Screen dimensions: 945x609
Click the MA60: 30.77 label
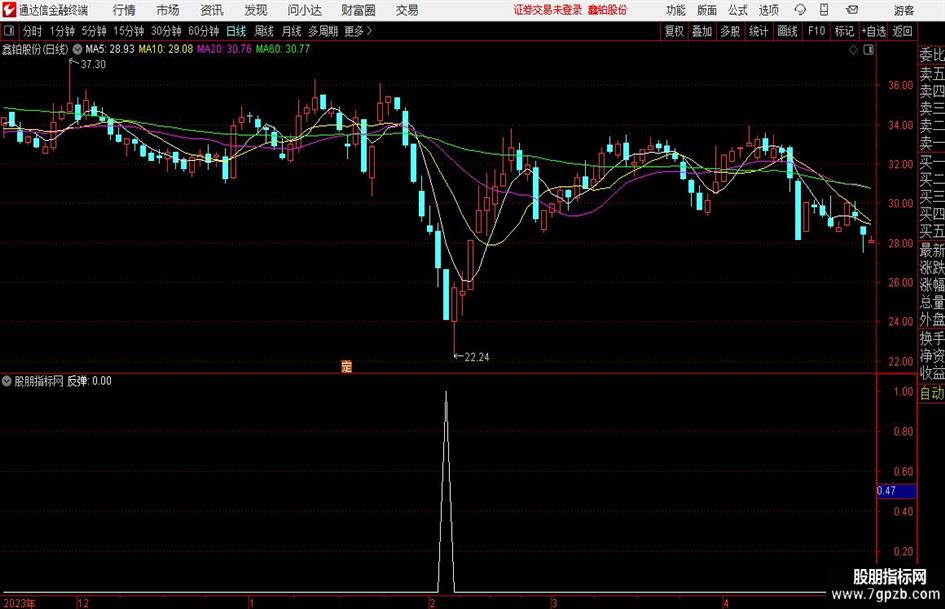click(x=283, y=49)
